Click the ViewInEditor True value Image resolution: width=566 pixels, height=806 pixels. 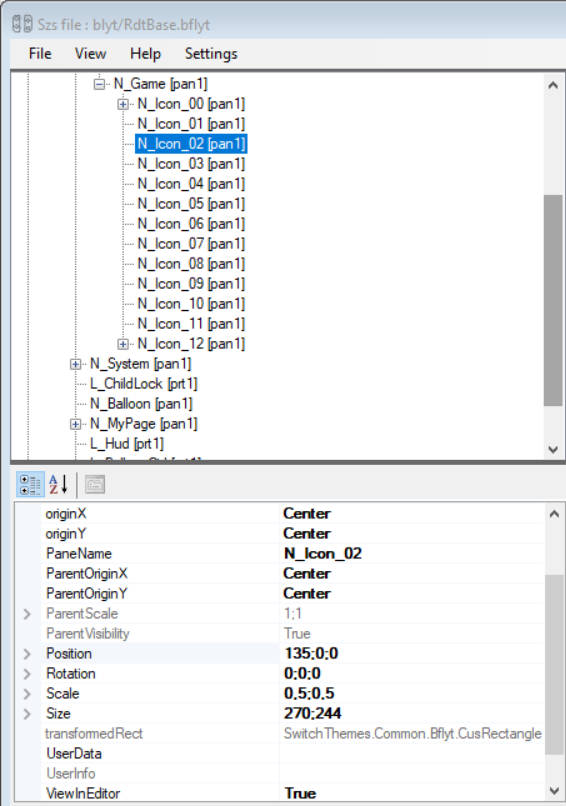[x=411, y=793]
